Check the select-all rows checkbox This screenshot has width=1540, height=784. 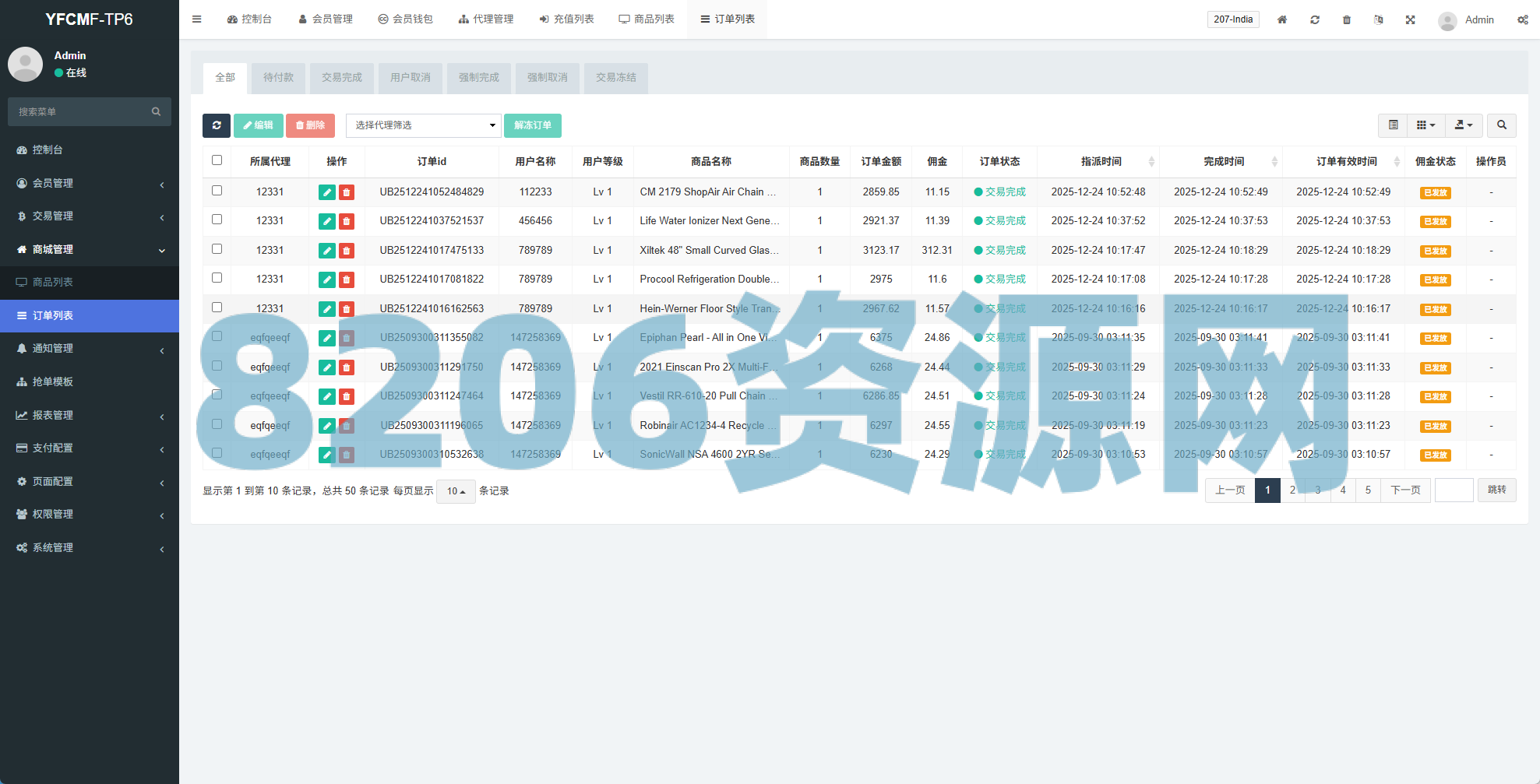(217, 160)
